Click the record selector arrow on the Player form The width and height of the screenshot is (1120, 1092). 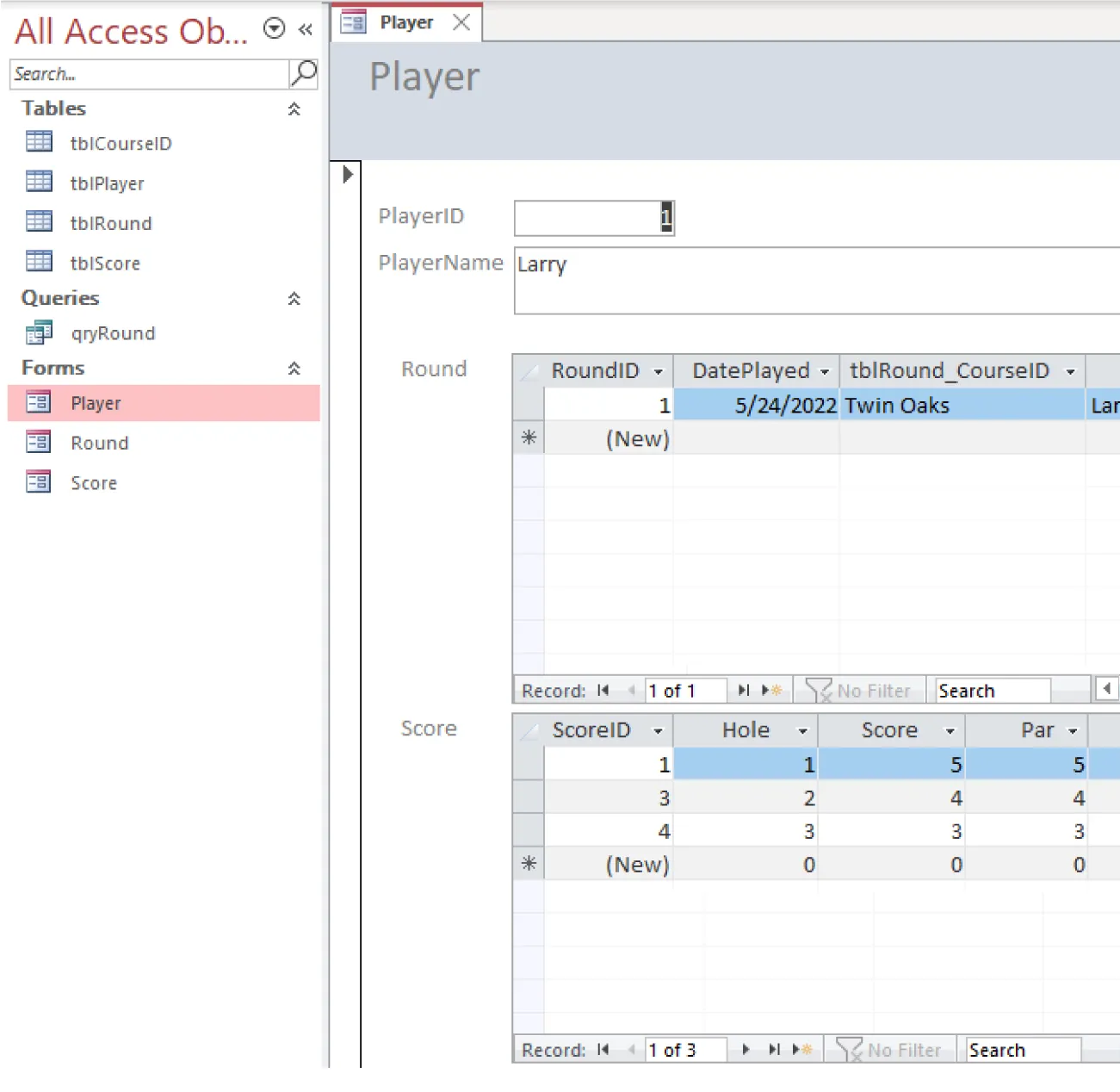[x=347, y=174]
